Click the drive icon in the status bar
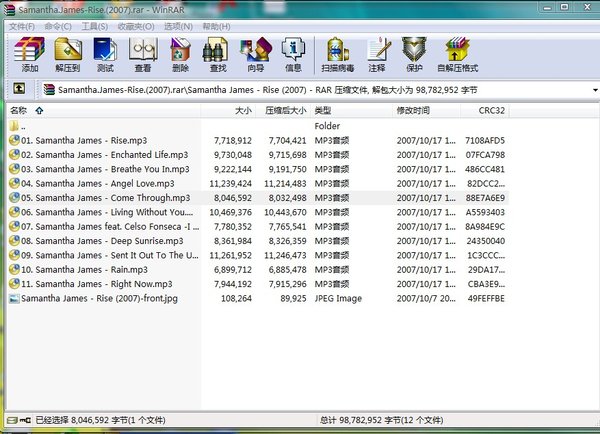This screenshot has width=600, height=434. point(13,420)
